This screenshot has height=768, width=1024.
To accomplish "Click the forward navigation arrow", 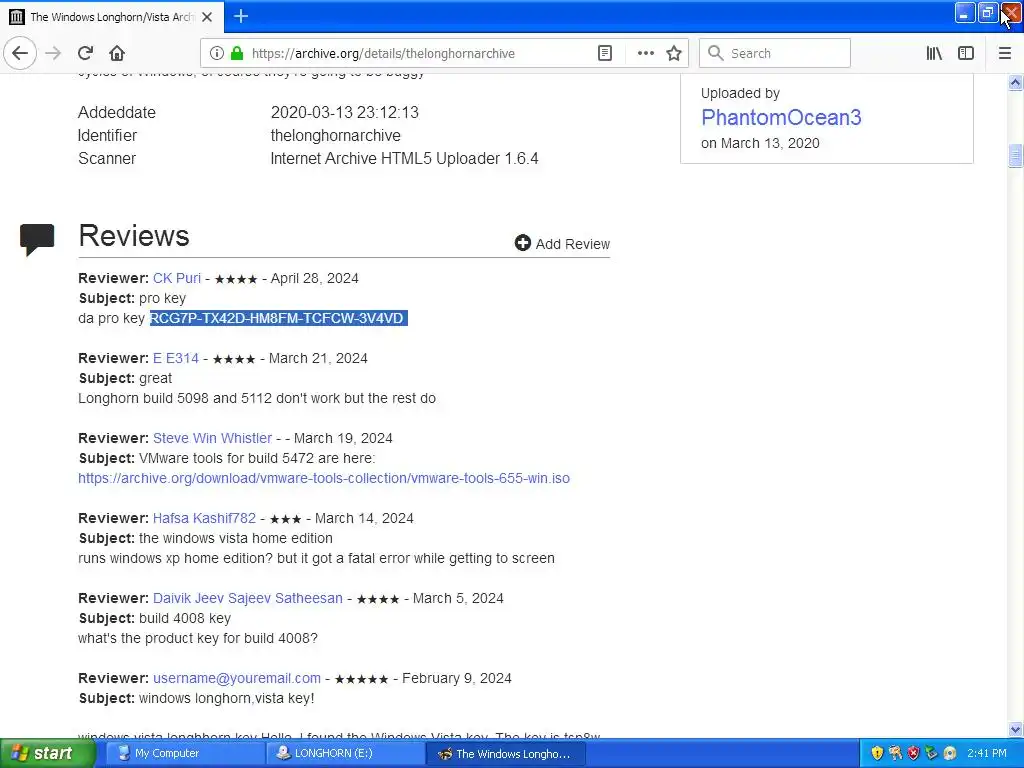I will point(53,53).
